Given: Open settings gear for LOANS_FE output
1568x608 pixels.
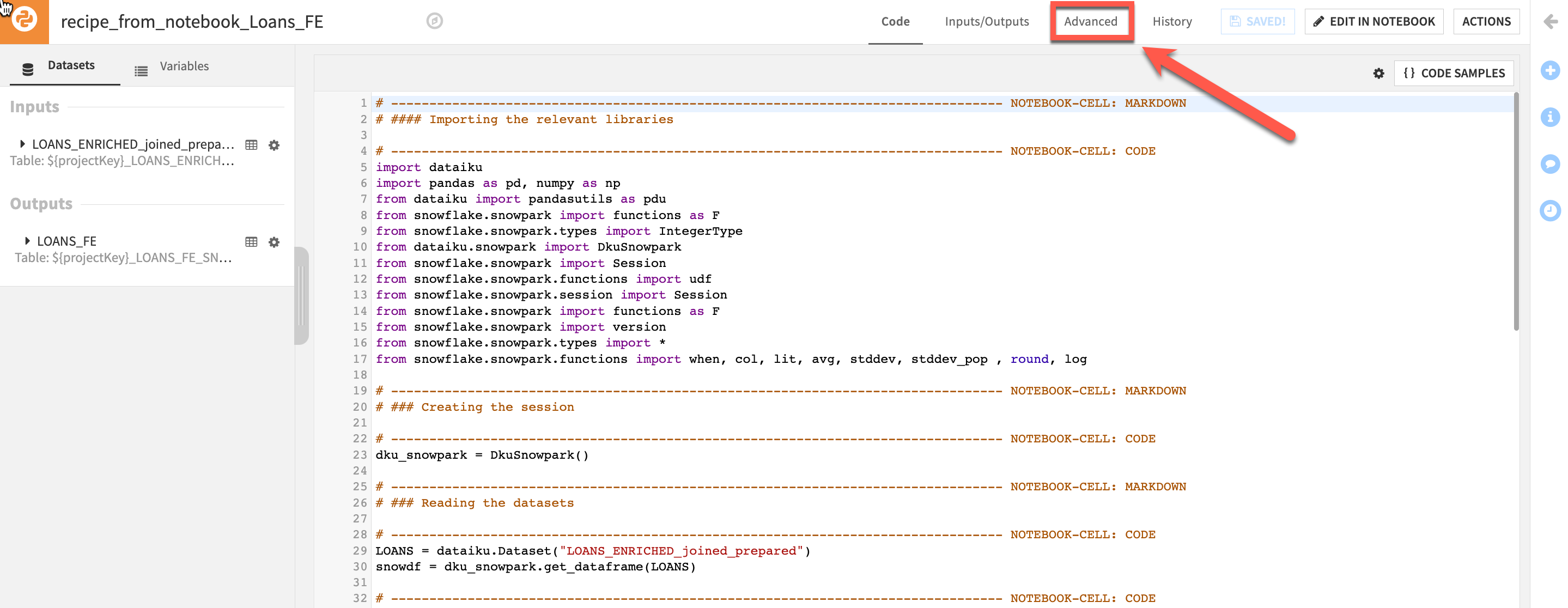Looking at the screenshot, I should (274, 242).
